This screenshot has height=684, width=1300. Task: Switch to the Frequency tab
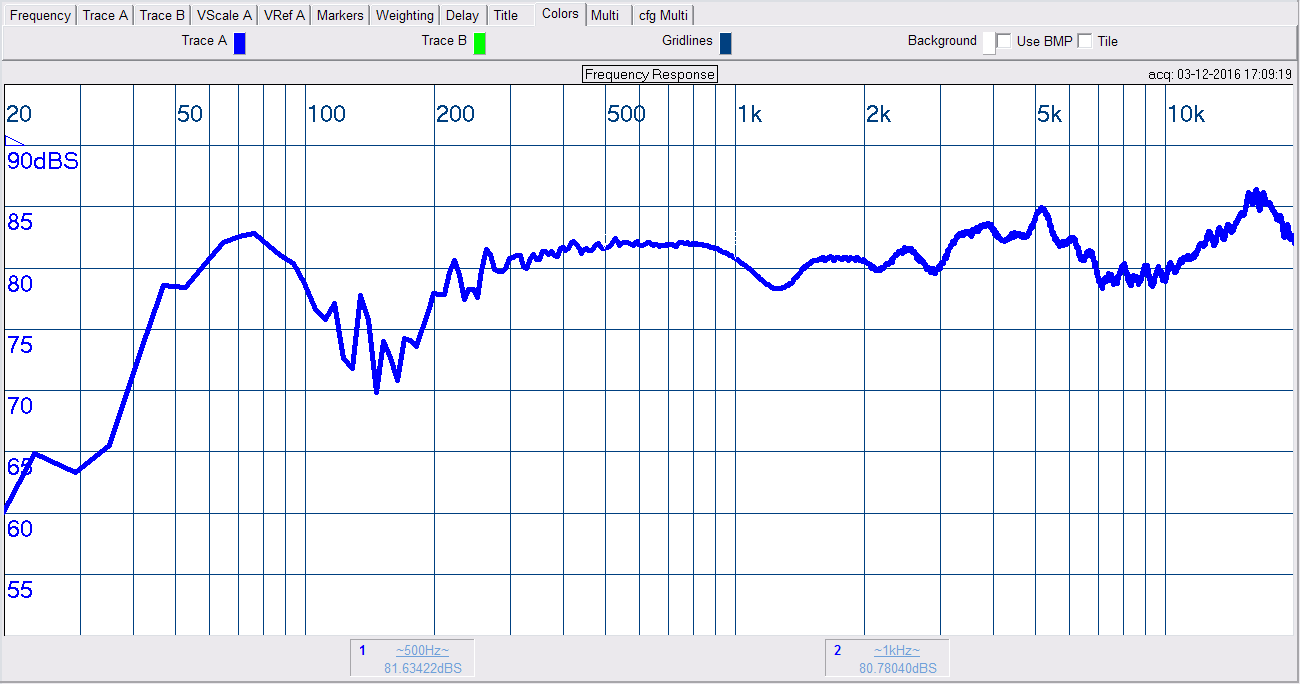[x=40, y=15]
